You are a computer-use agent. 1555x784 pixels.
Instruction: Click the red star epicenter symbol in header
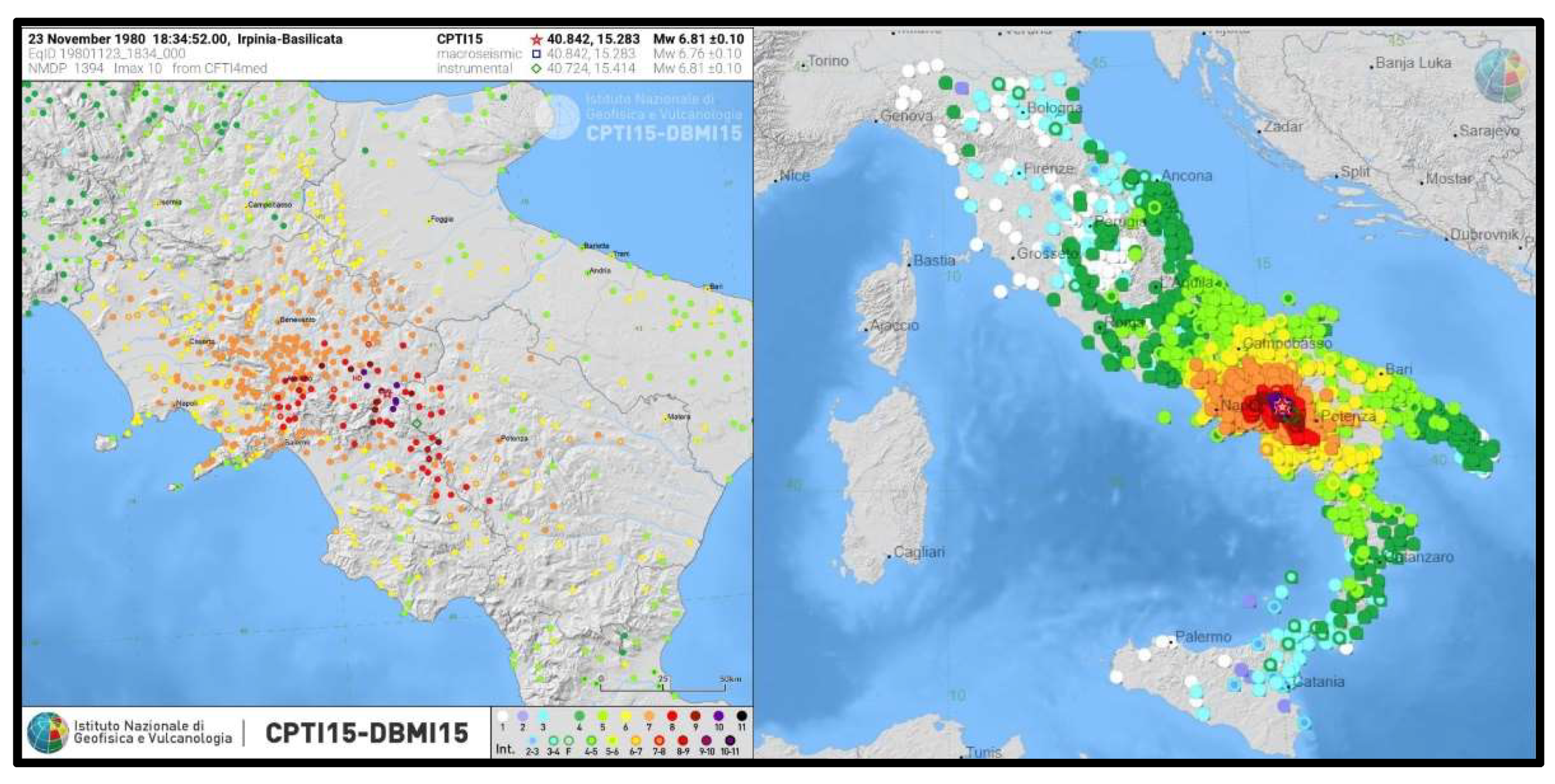click(x=536, y=39)
